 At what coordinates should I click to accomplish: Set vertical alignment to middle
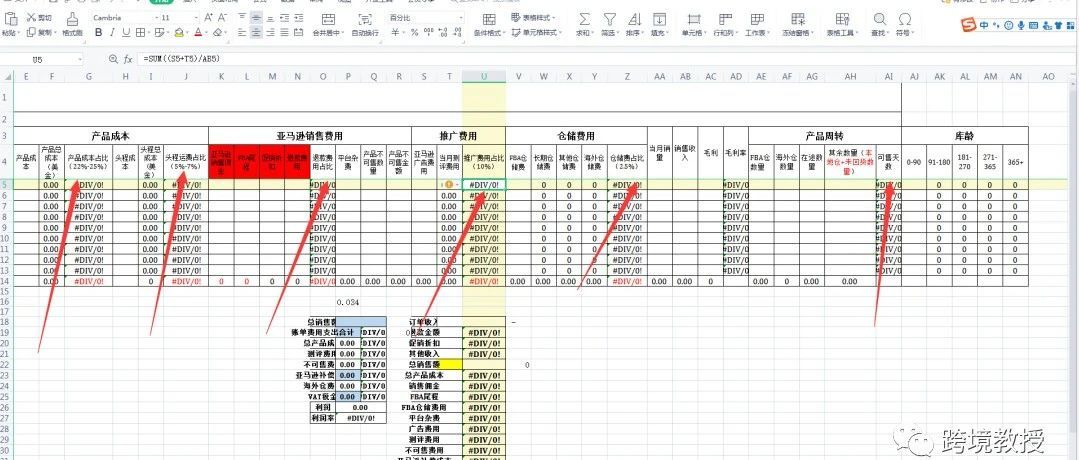coord(255,18)
